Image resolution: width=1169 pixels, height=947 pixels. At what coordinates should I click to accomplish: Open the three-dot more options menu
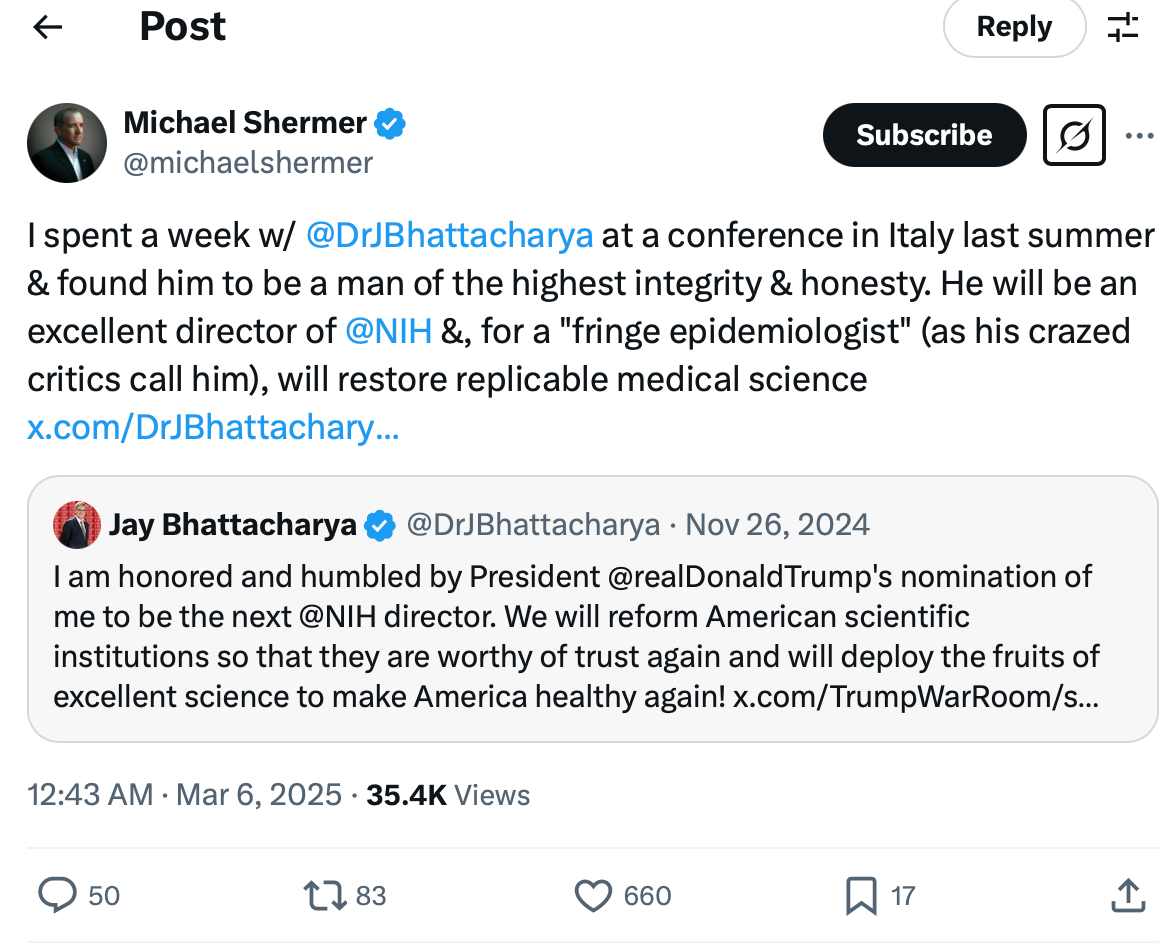[x=1139, y=135]
